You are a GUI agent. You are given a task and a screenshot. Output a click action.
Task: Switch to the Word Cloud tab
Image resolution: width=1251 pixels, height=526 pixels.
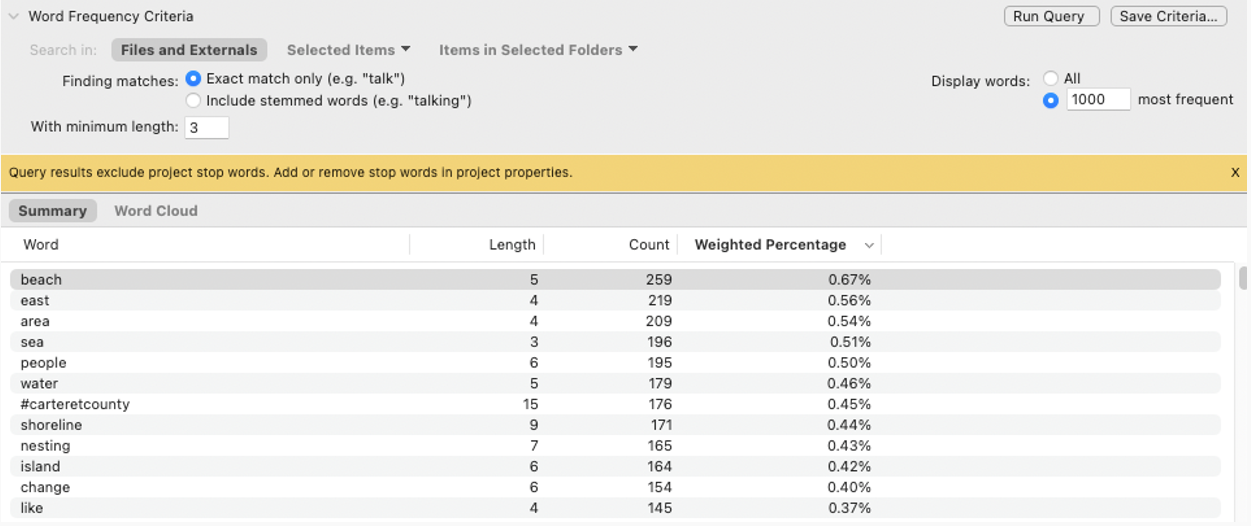coord(156,211)
